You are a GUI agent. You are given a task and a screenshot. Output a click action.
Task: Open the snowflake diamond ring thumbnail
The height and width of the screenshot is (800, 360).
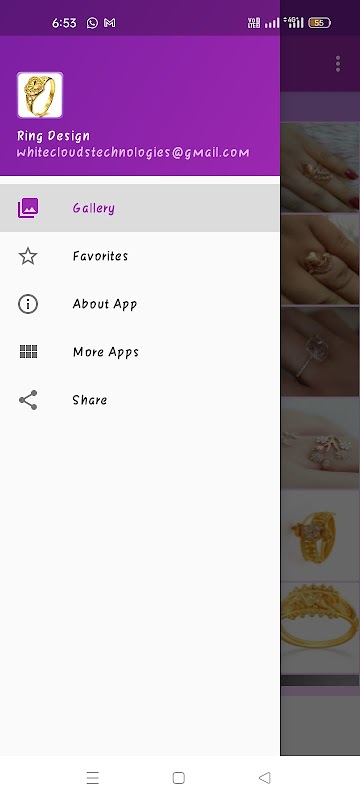pos(320,443)
